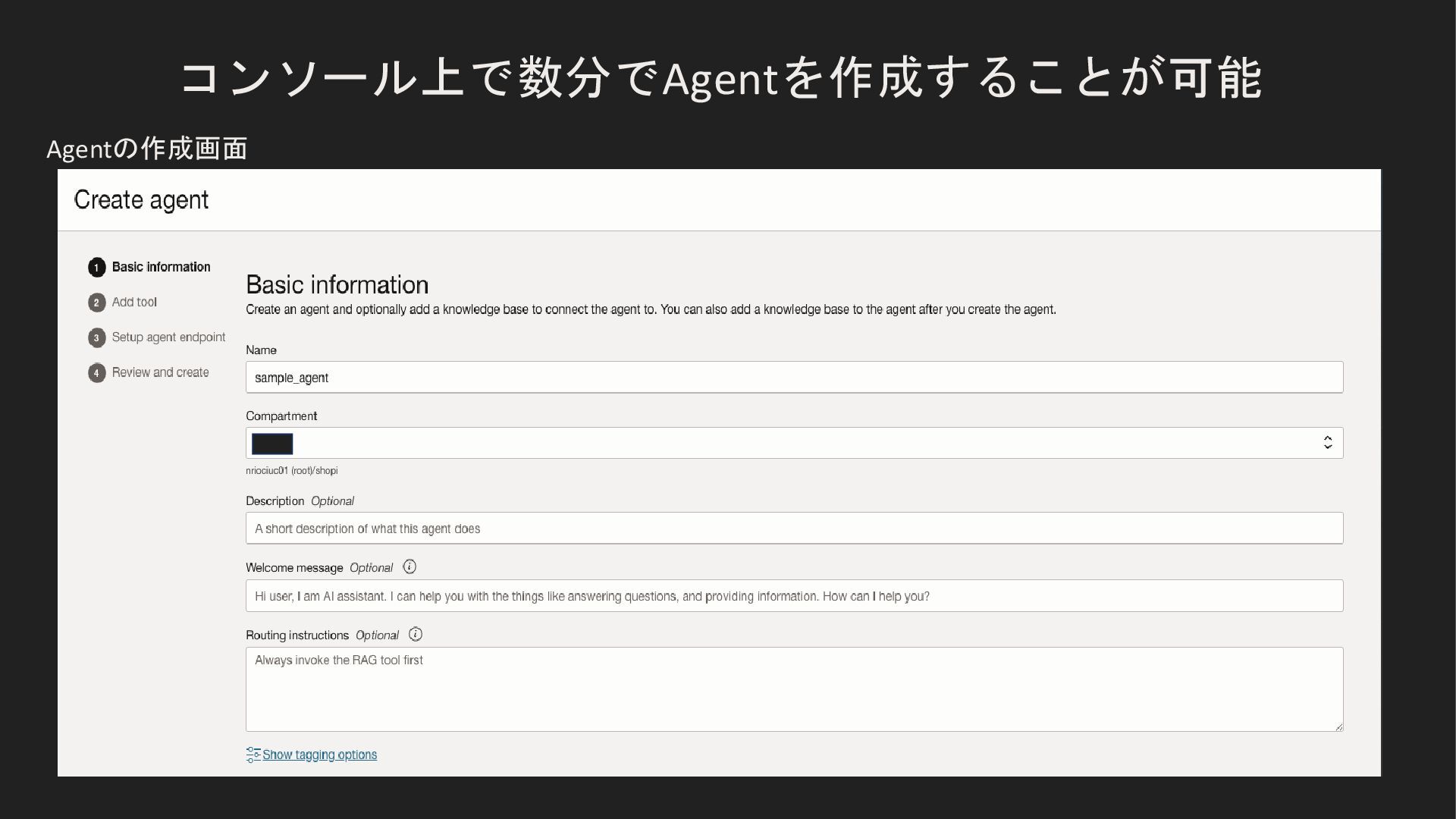Click the Welcome message input field
Viewport: 1456px width, 819px height.
click(x=793, y=596)
